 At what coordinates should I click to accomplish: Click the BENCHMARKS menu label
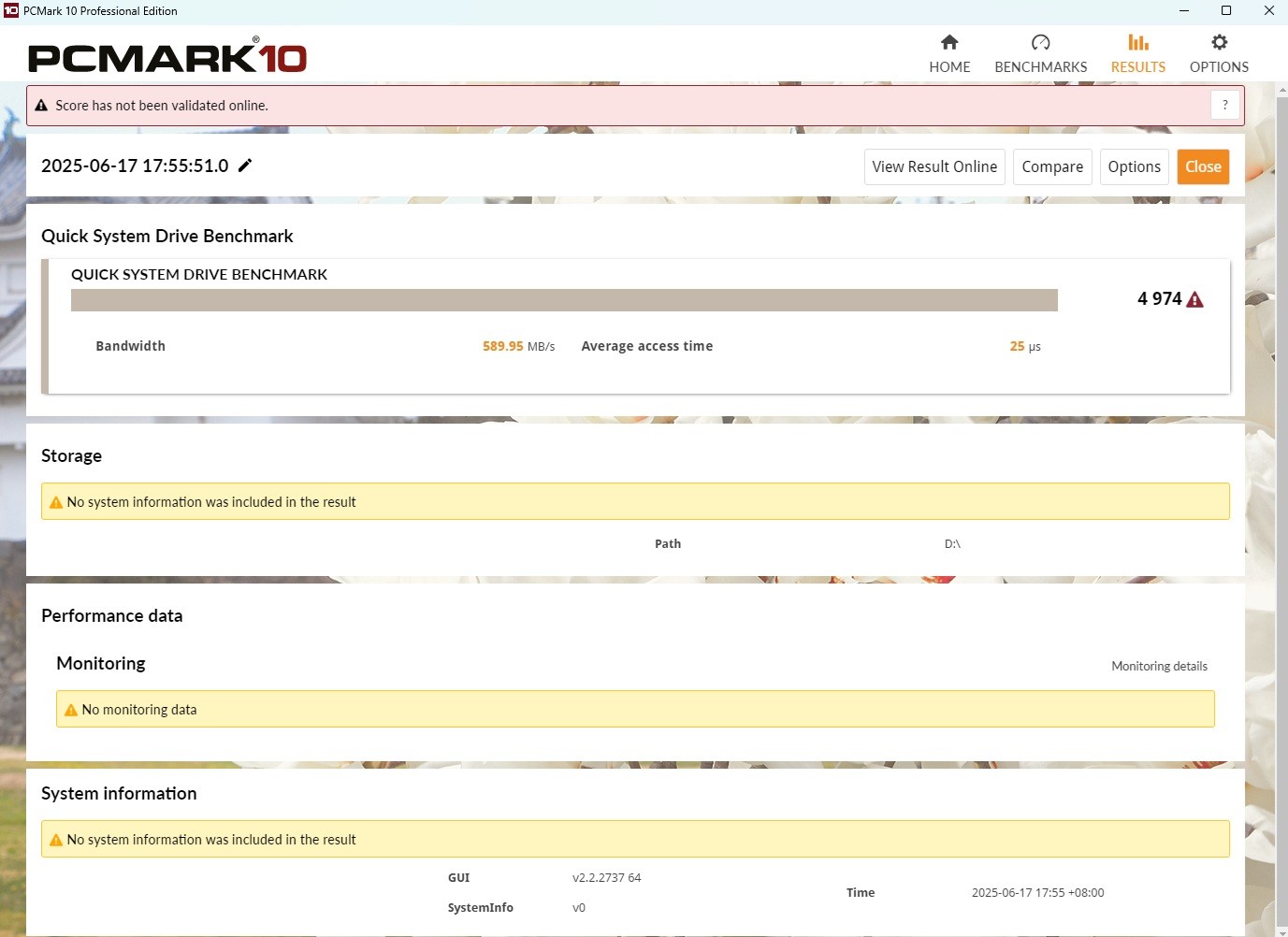(x=1040, y=67)
